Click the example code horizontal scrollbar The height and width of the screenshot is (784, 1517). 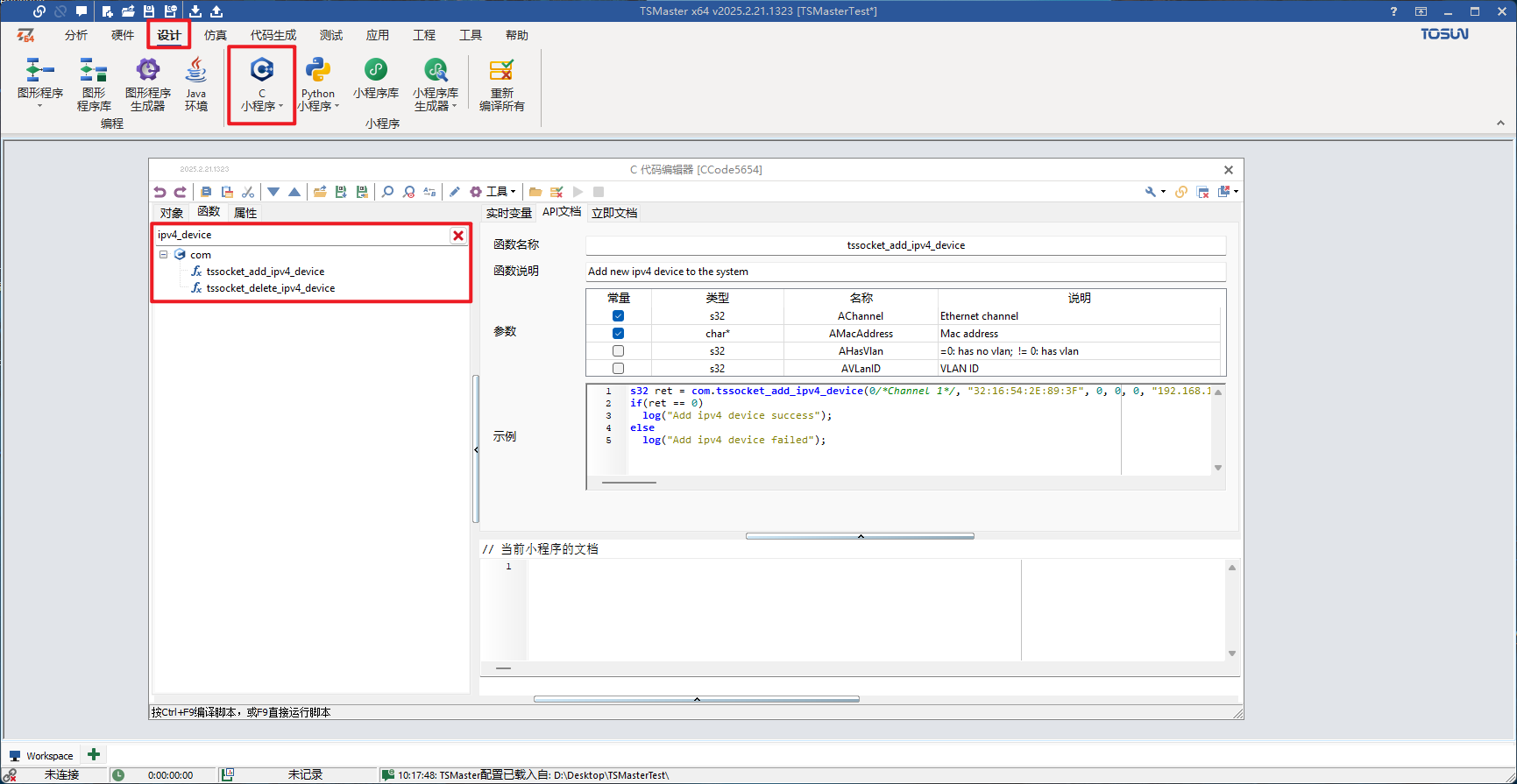(x=629, y=483)
